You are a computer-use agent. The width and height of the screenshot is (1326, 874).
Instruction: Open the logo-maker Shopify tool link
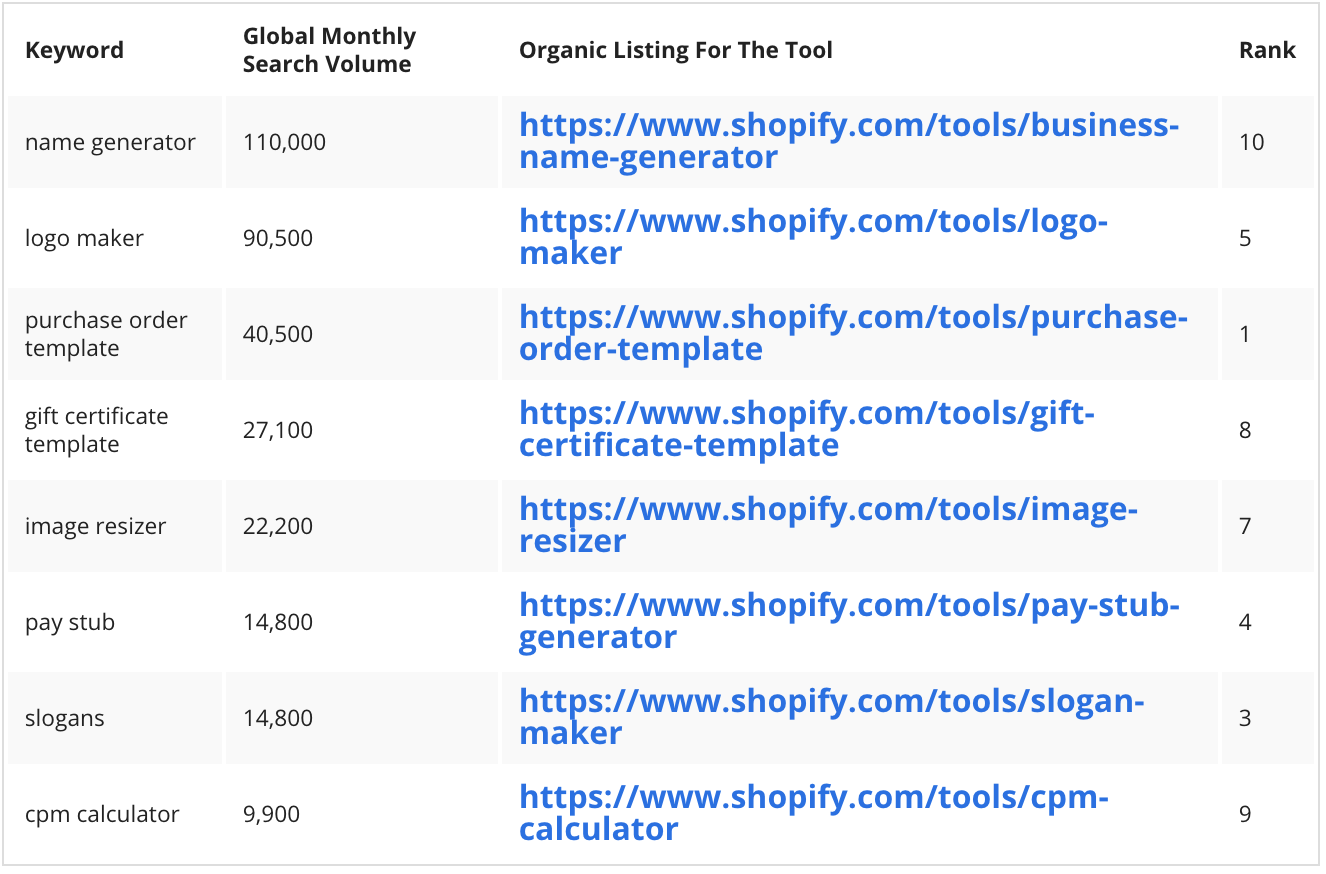[813, 237]
